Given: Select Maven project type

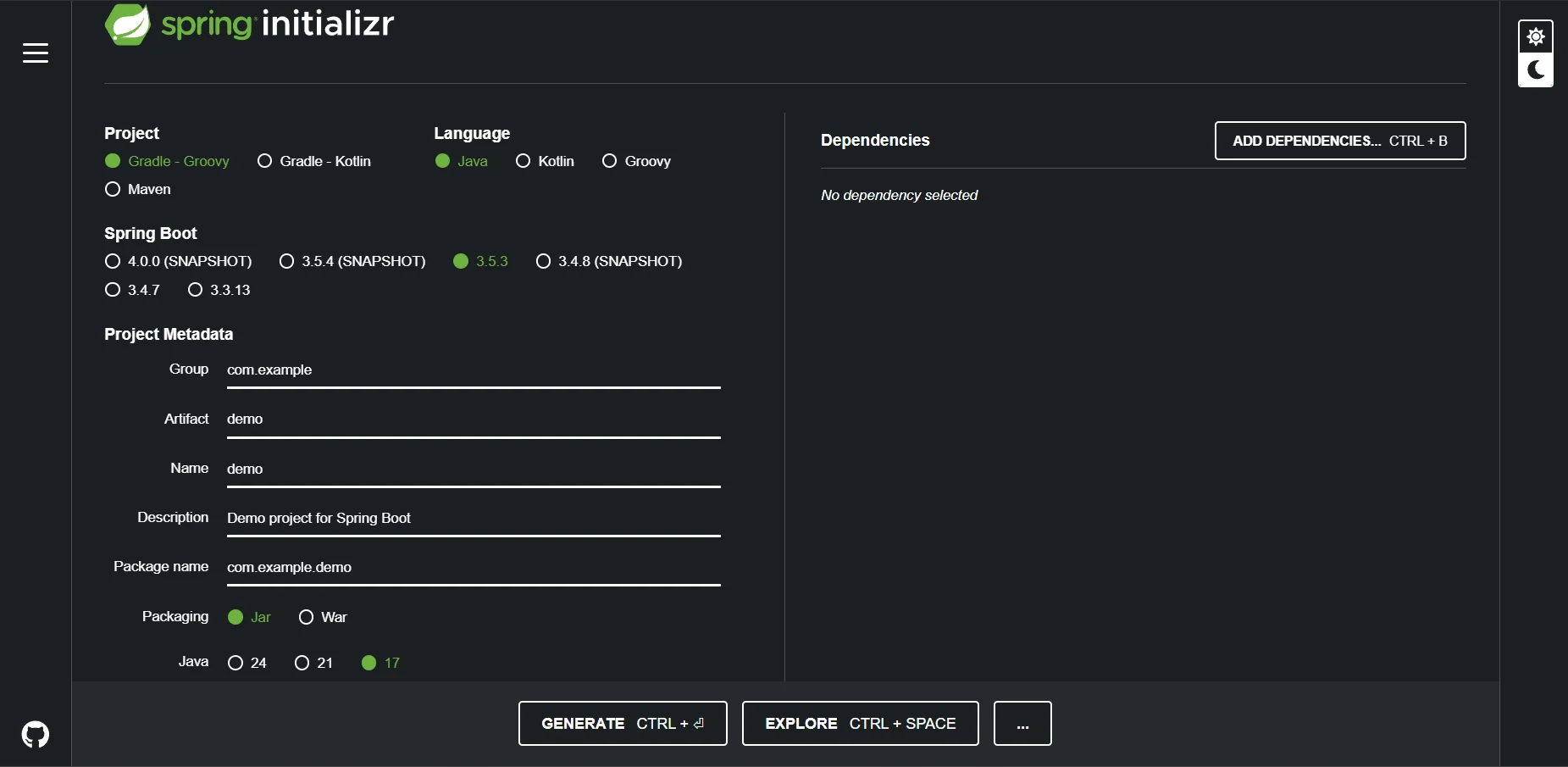Looking at the screenshot, I should tap(137, 189).
